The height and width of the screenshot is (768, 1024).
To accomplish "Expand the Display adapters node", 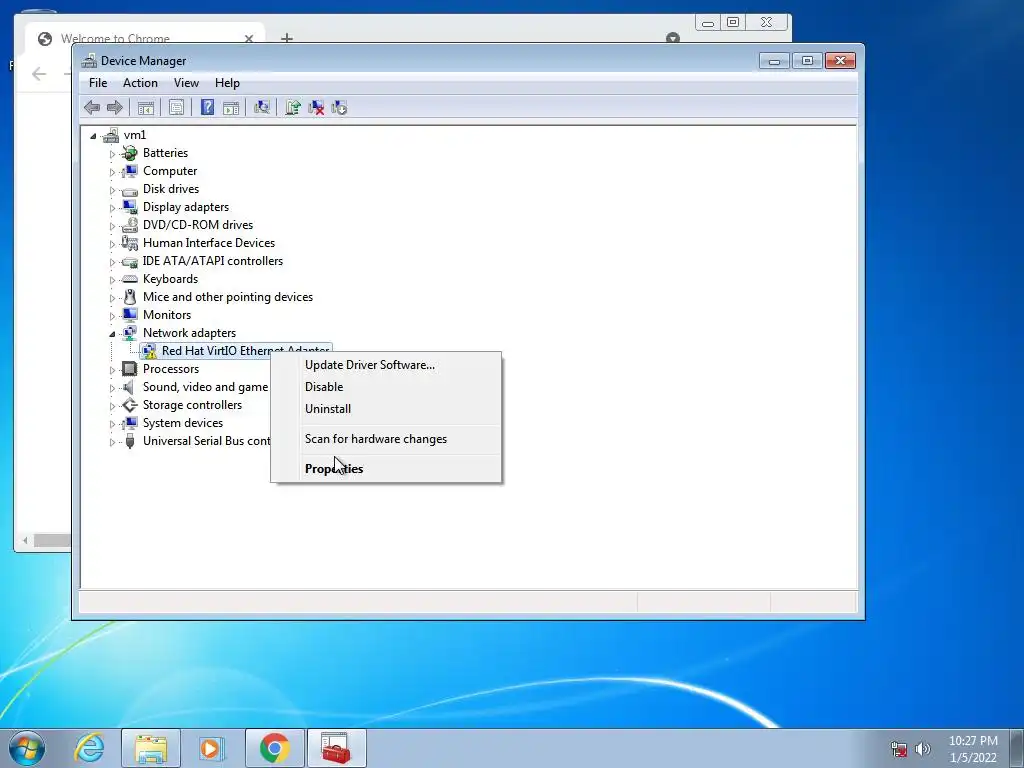I will (112, 208).
